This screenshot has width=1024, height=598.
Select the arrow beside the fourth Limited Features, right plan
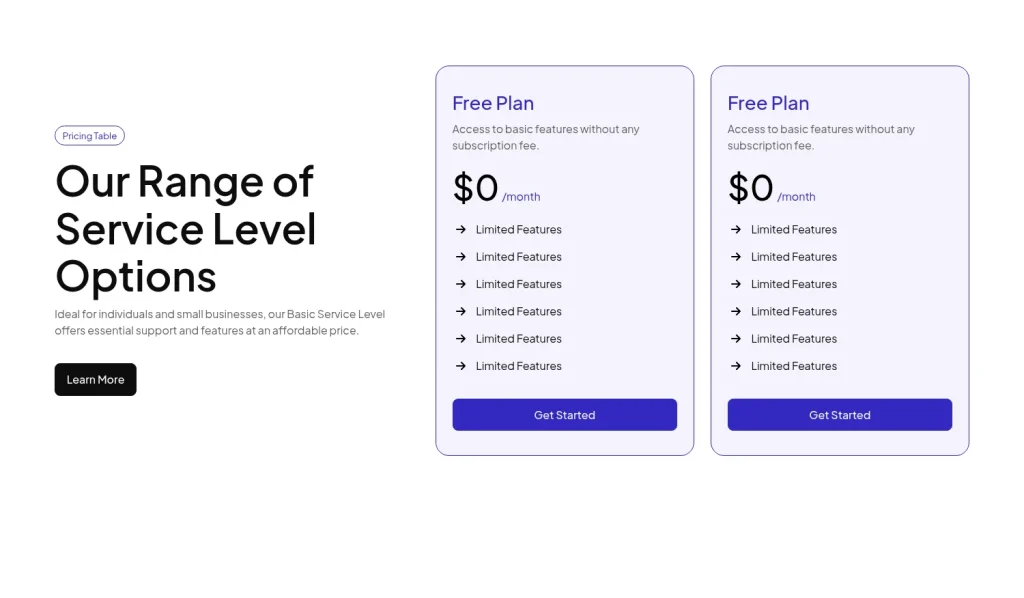(735, 311)
